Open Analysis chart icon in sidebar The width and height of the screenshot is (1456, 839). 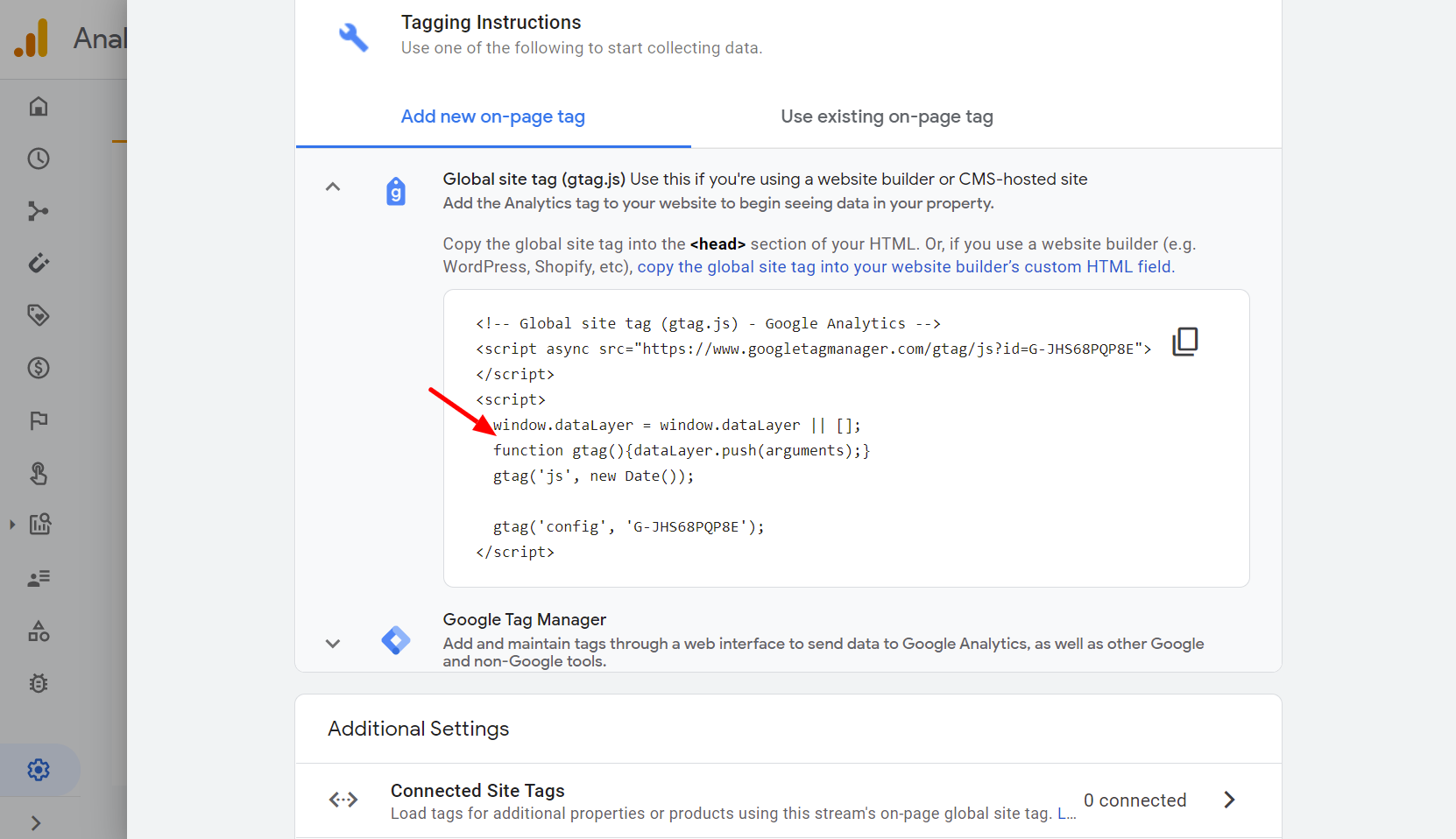(40, 525)
